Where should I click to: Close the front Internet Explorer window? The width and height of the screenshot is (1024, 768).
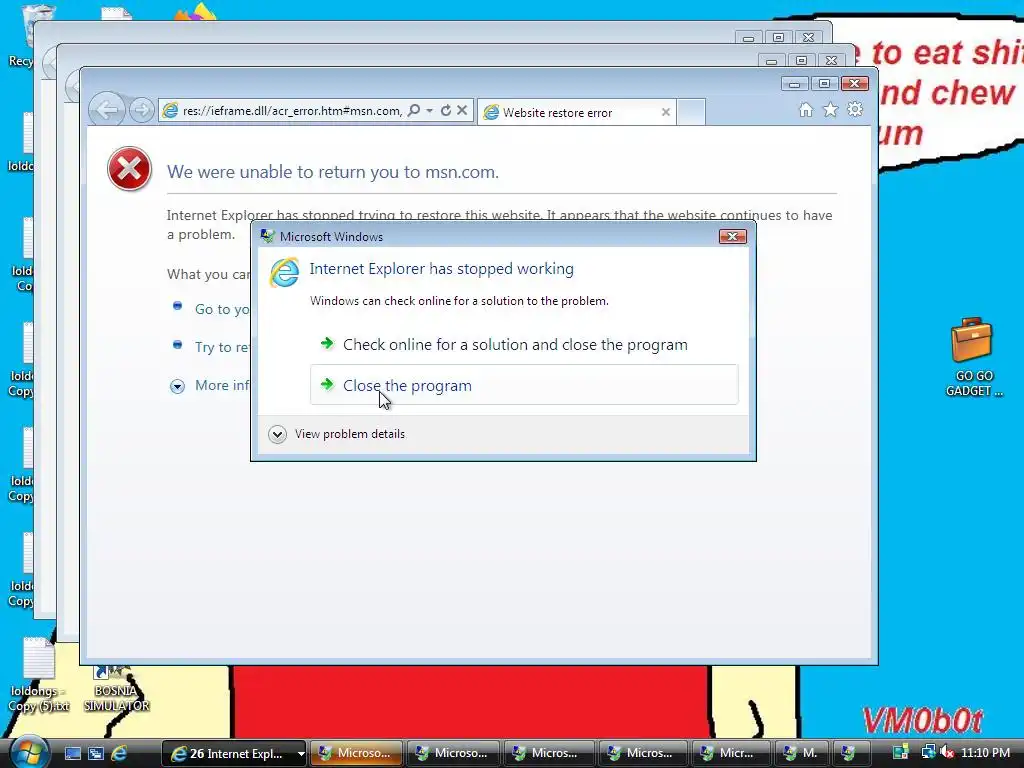854,84
